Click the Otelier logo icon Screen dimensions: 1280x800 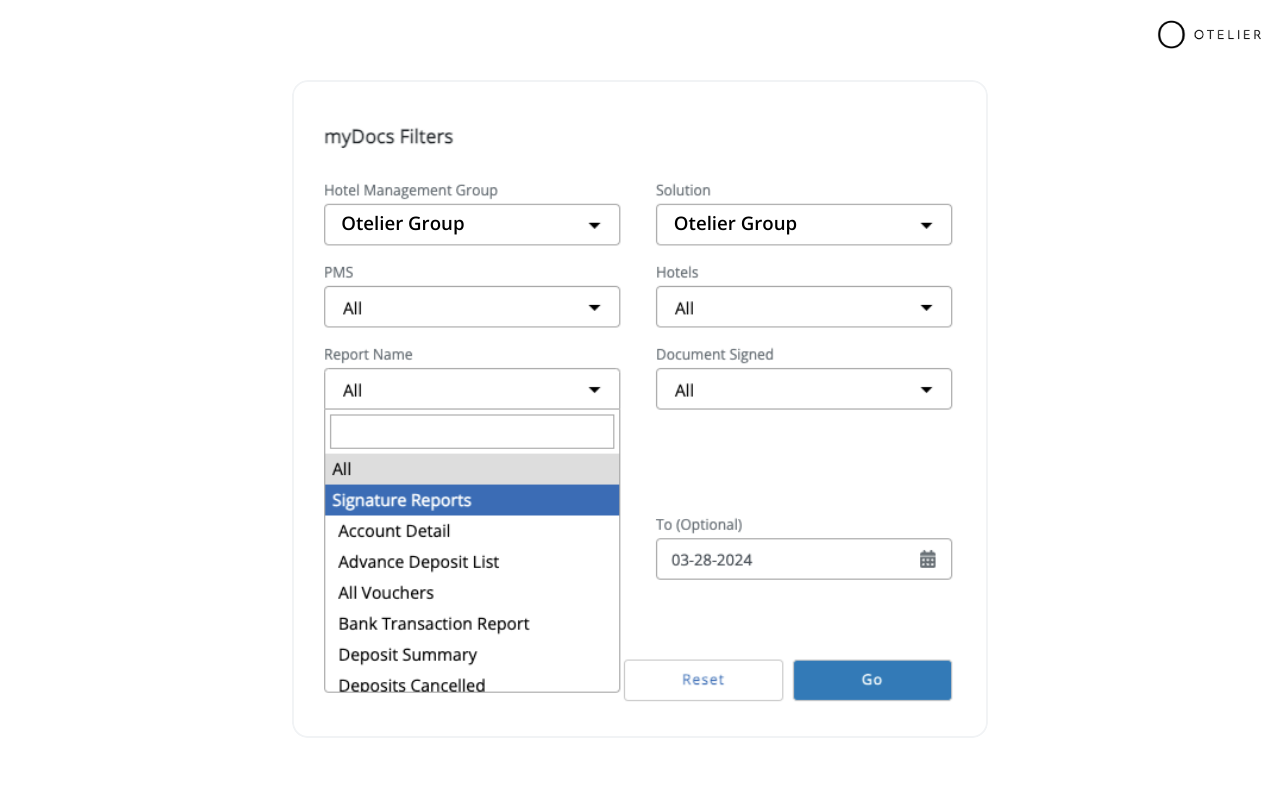[x=1171, y=35]
